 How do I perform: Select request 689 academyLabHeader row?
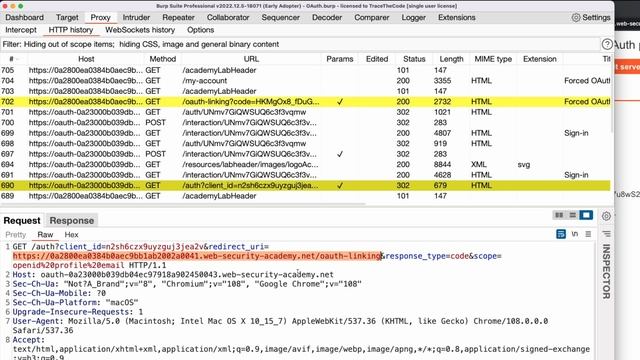pyautogui.click(x=305, y=196)
